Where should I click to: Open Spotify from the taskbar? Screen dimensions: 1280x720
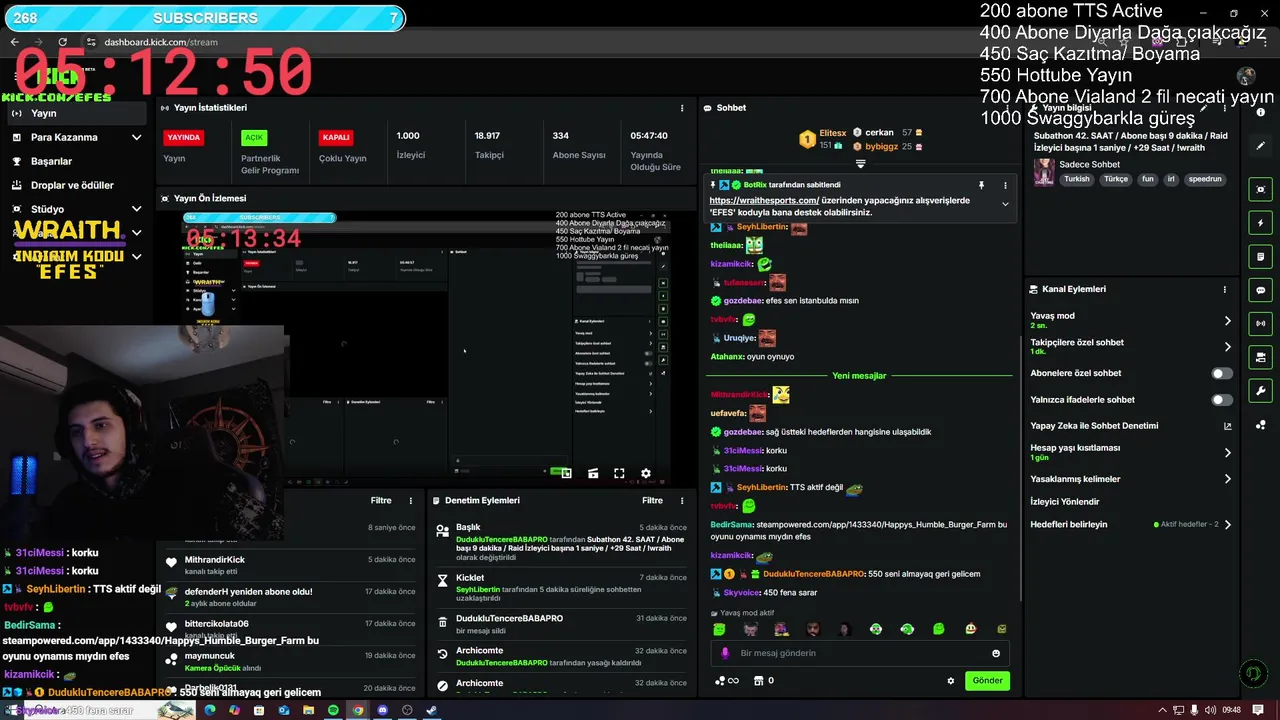[333, 710]
